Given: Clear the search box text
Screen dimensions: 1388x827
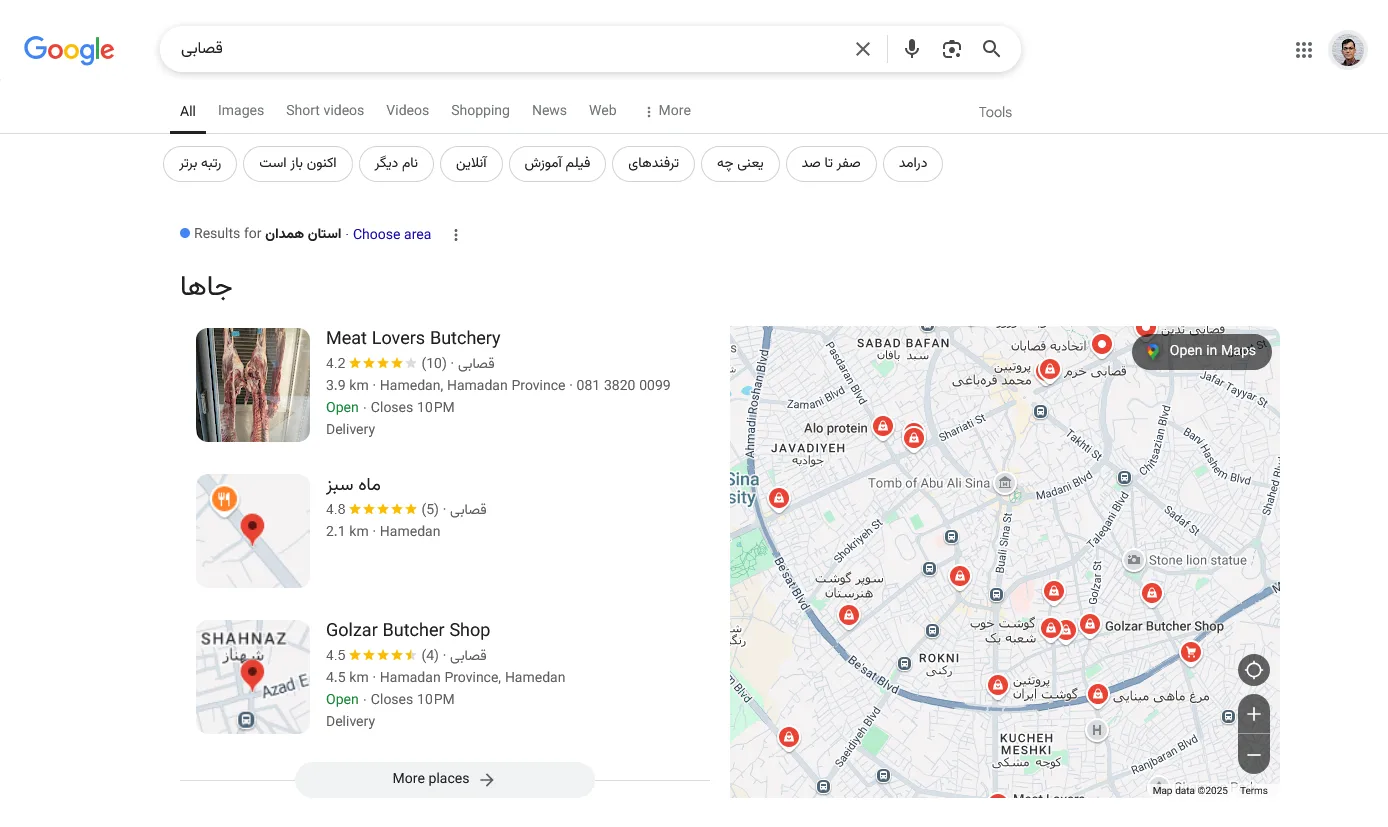Looking at the screenshot, I should tap(863, 49).
